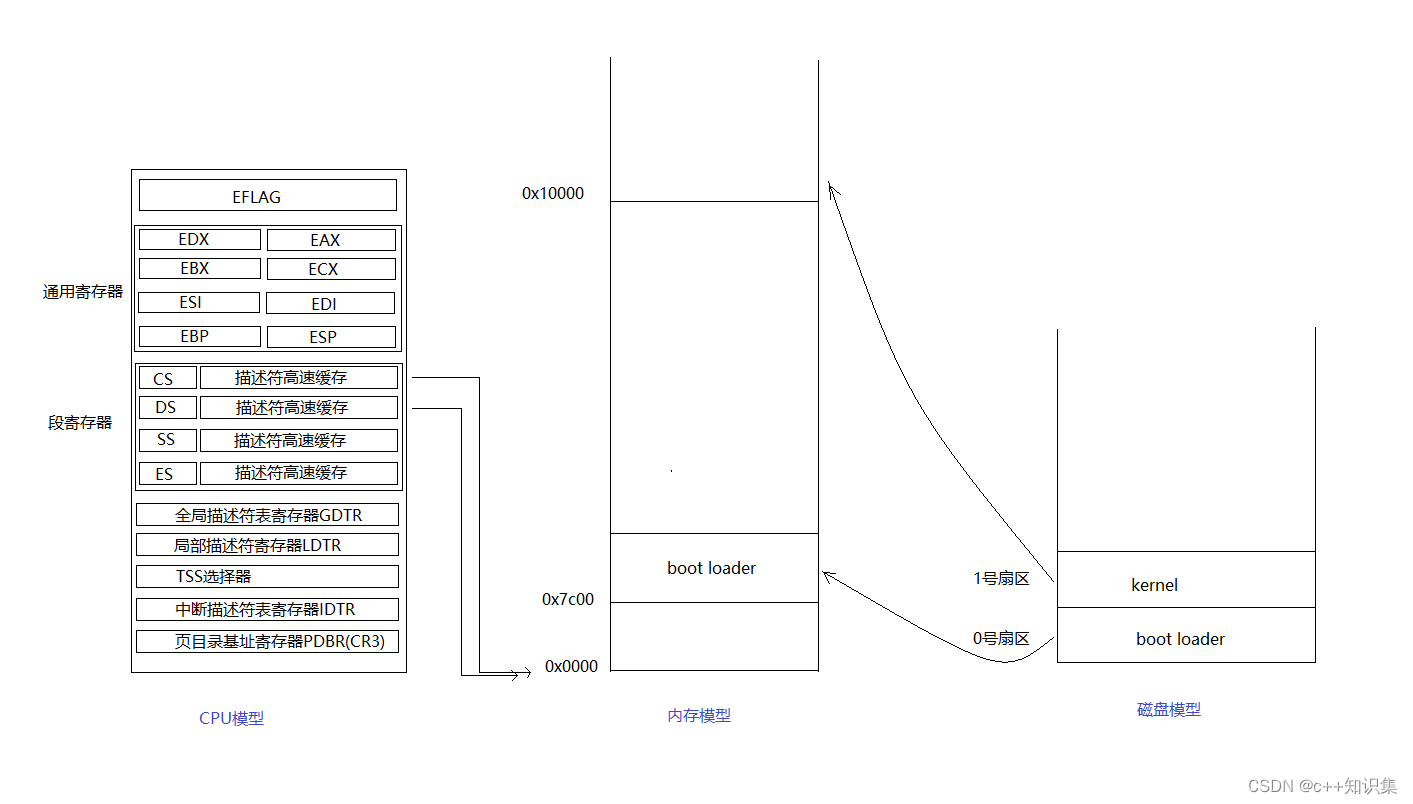This screenshot has width=1413, height=804.
Task: Select the EAX register box
Action: coord(331,240)
